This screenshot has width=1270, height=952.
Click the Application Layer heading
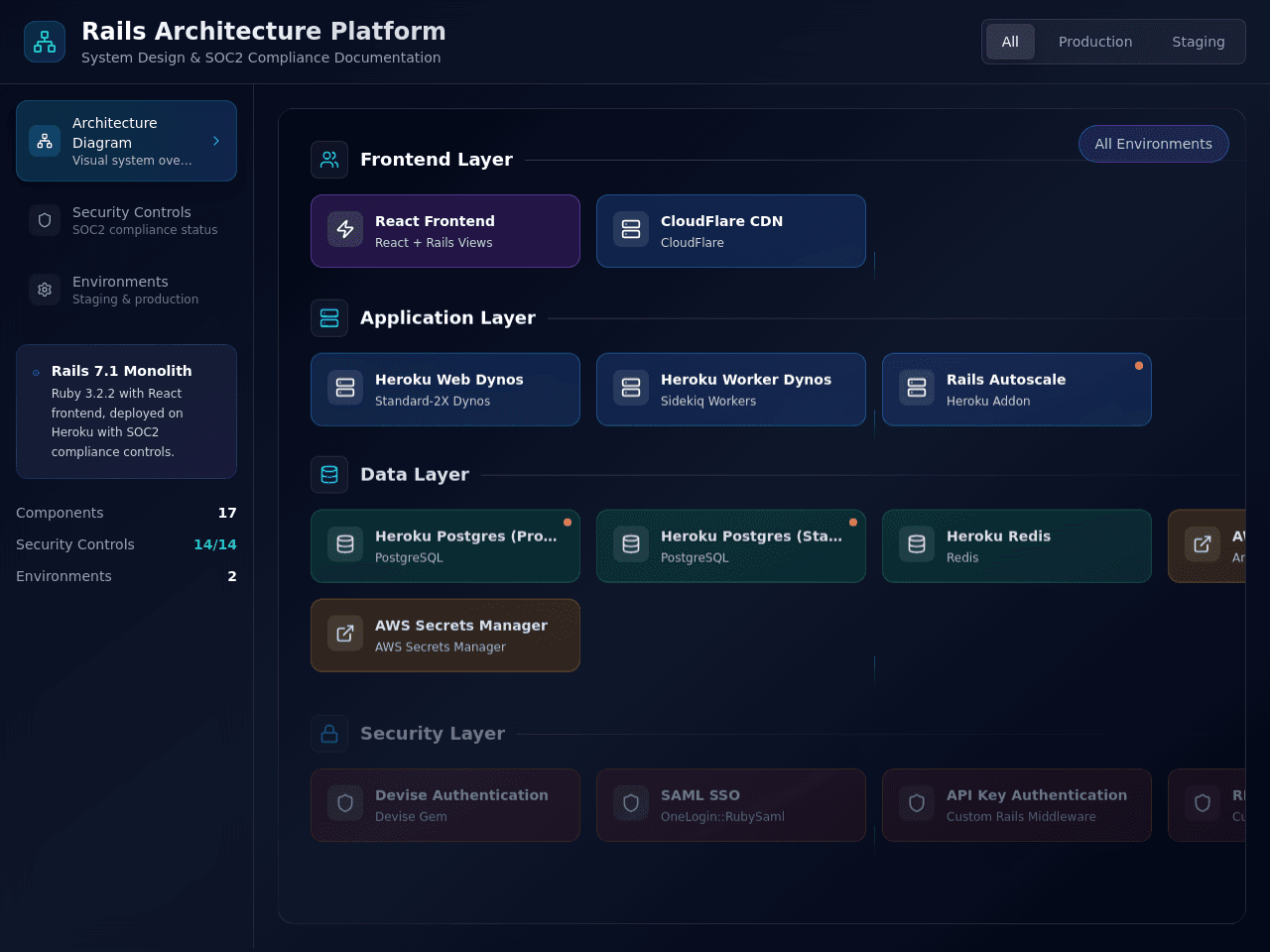[x=447, y=318]
